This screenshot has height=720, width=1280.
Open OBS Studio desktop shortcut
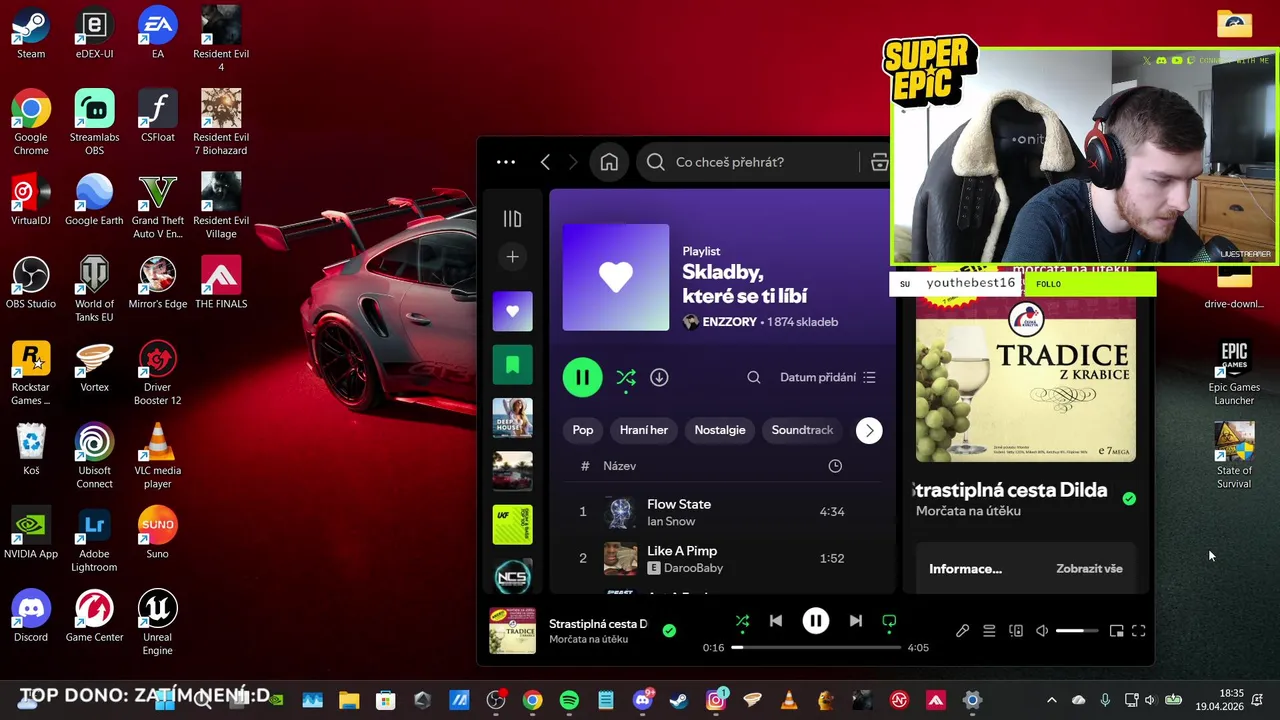pos(31,283)
